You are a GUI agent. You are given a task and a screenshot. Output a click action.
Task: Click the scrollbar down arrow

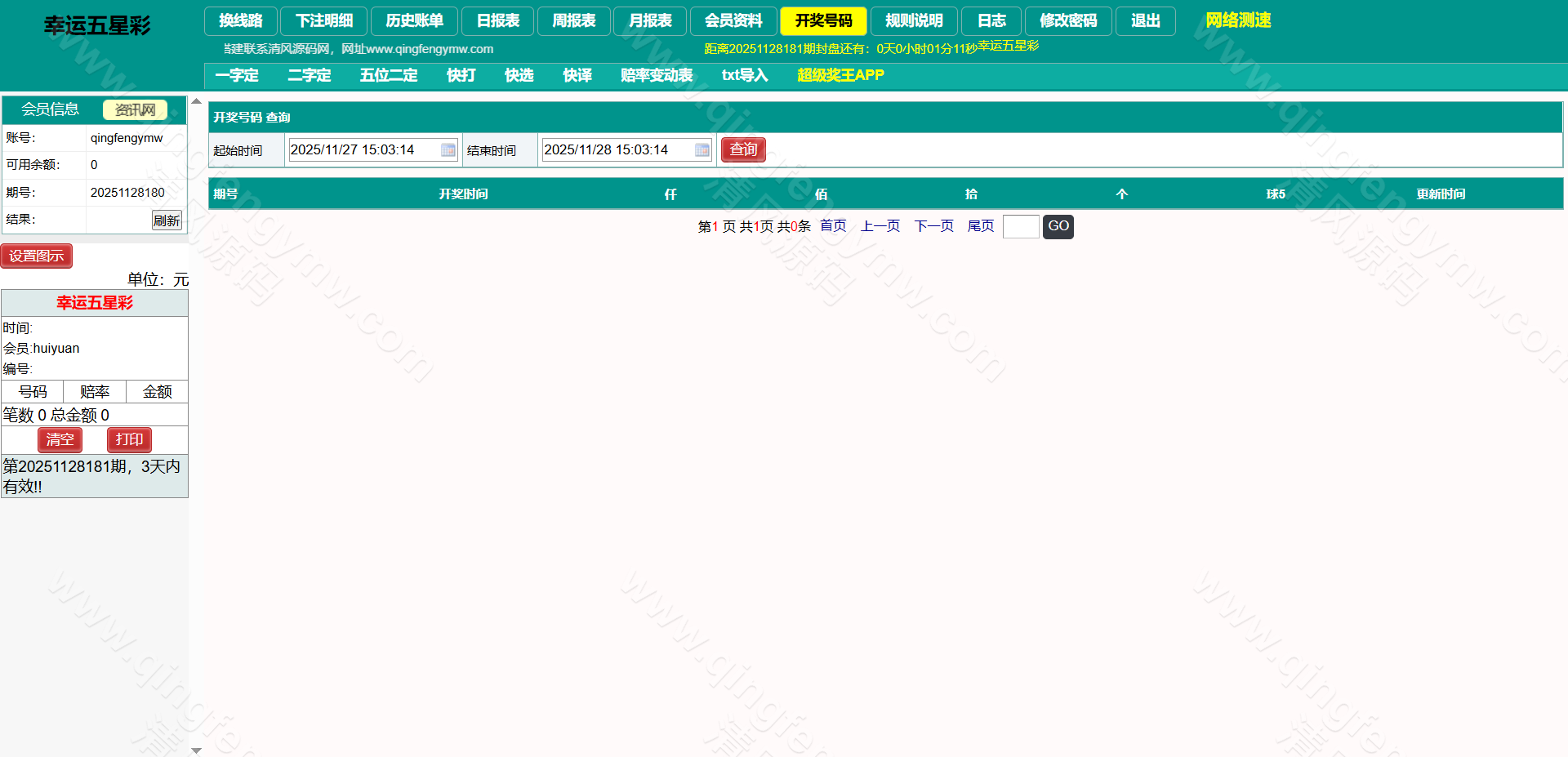pos(196,749)
